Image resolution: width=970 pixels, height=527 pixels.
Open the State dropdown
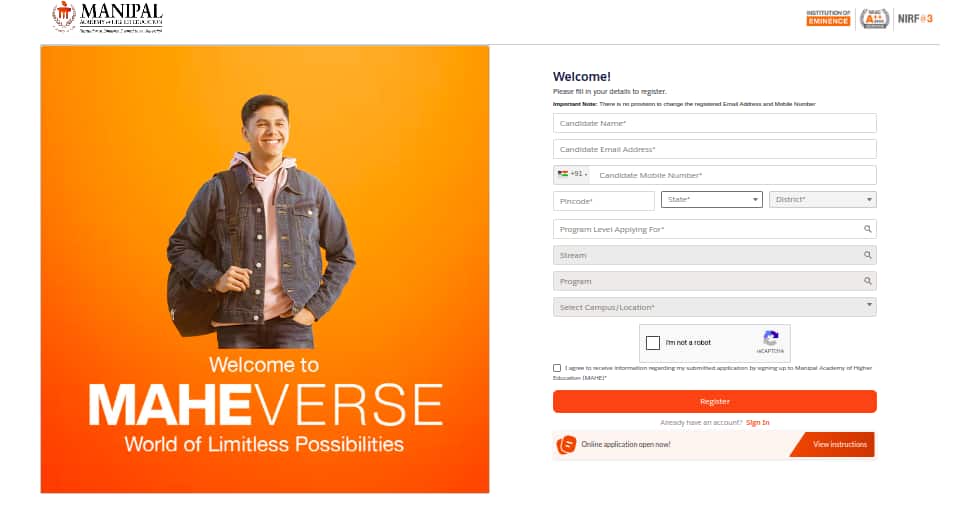coord(711,199)
